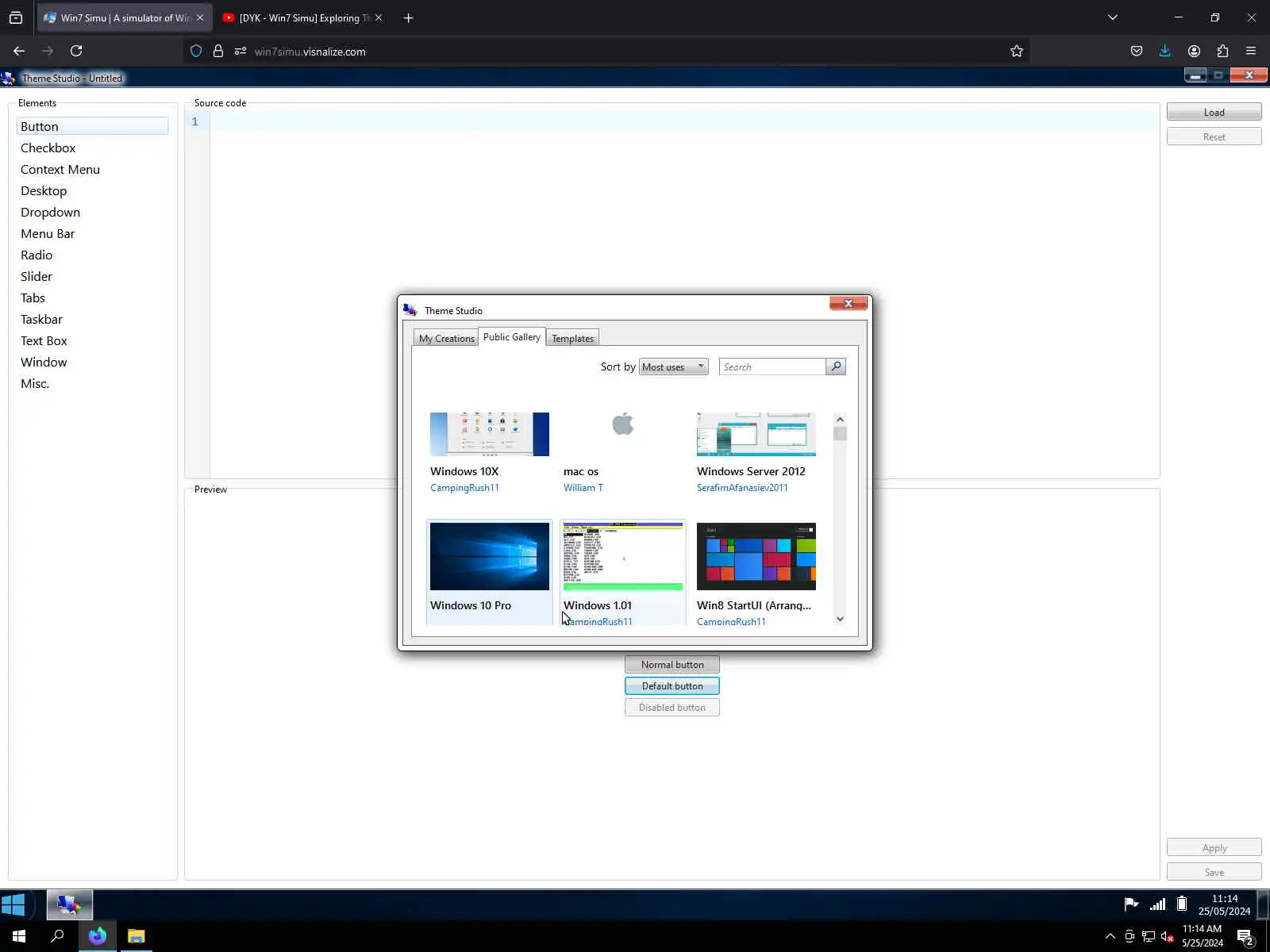Switch to the My Creations tab
1270x952 pixels.
[446, 338]
